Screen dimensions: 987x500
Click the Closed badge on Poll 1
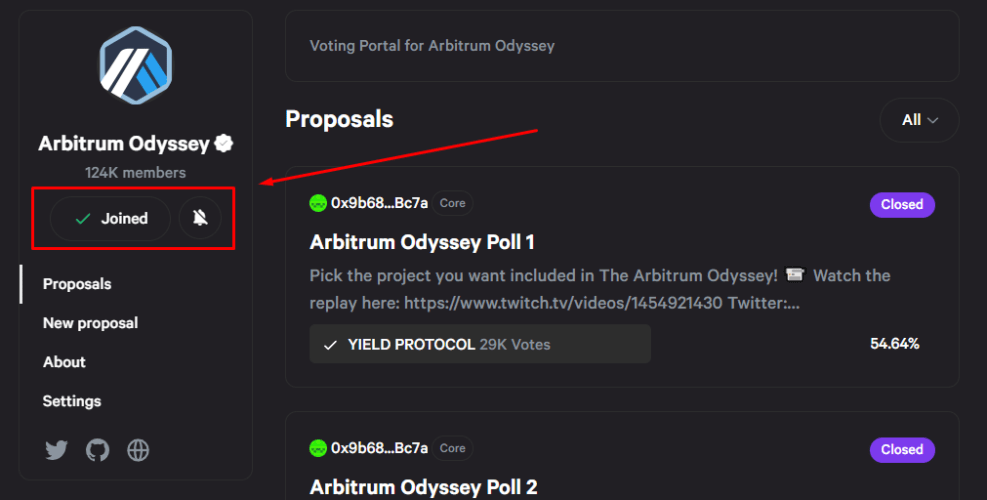tap(902, 205)
